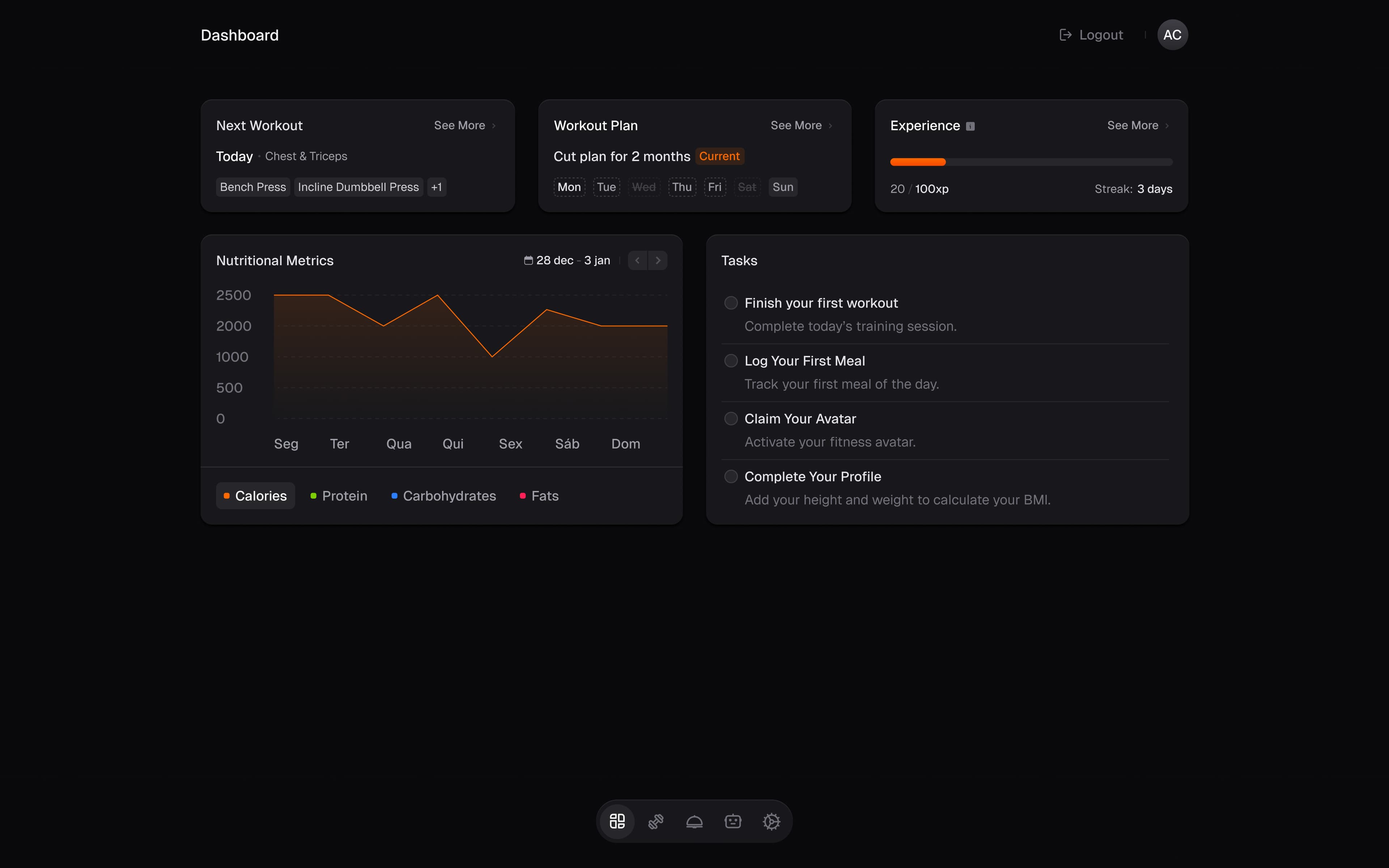Check the 'Log Your First Meal' task
The image size is (1389, 868).
[x=730, y=361]
